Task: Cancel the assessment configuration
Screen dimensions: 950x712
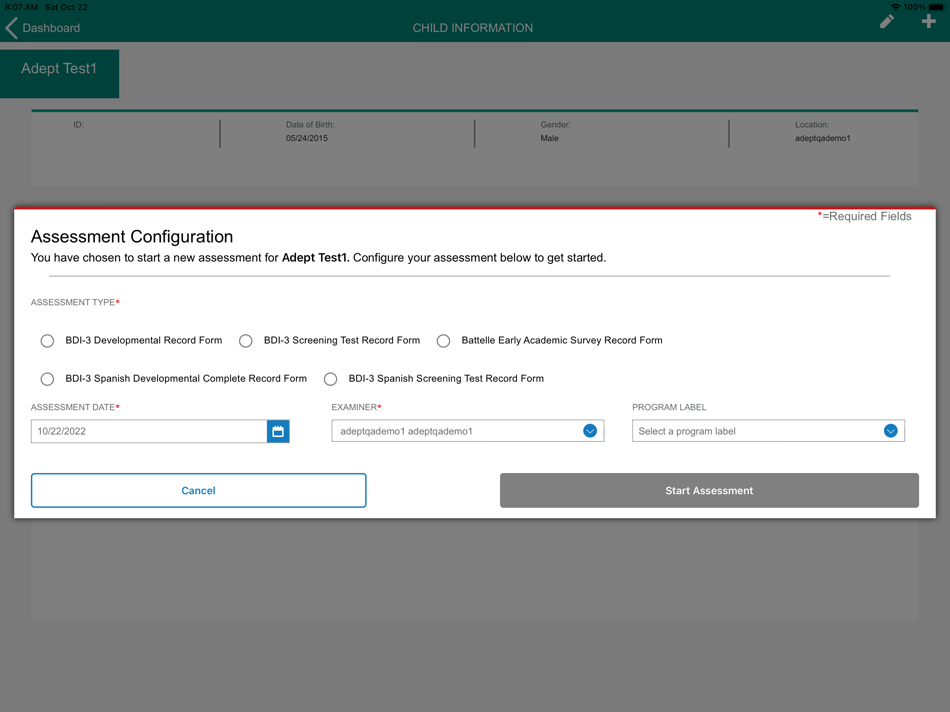Action: pyautogui.click(x=199, y=490)
